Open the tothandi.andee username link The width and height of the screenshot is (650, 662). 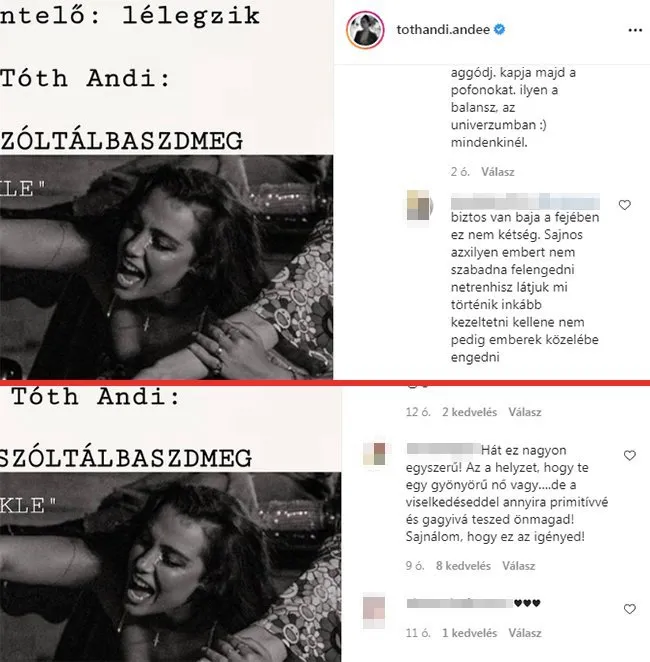443,30
